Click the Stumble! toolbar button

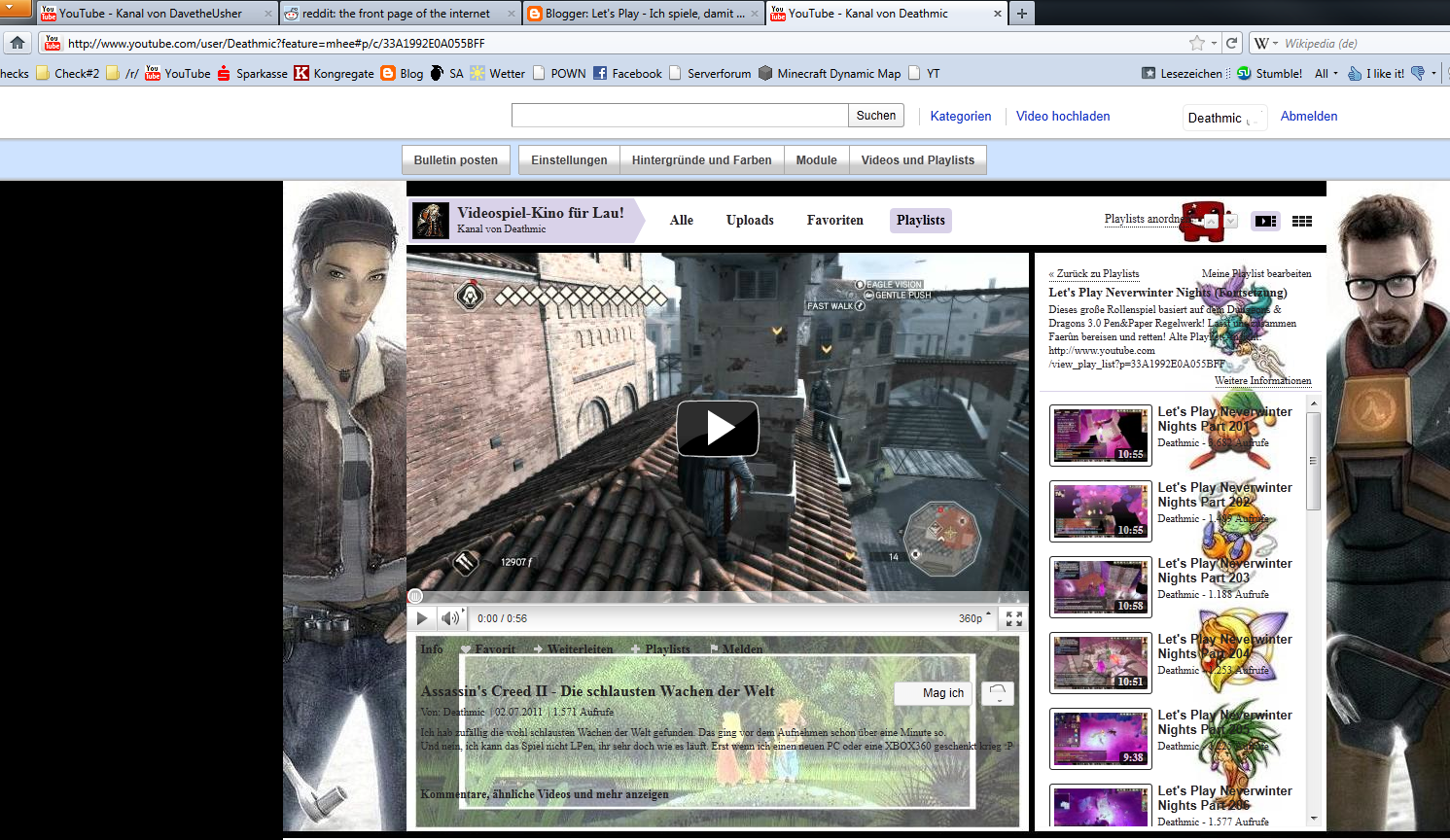pyautogui.click(x=1269, y=73)
